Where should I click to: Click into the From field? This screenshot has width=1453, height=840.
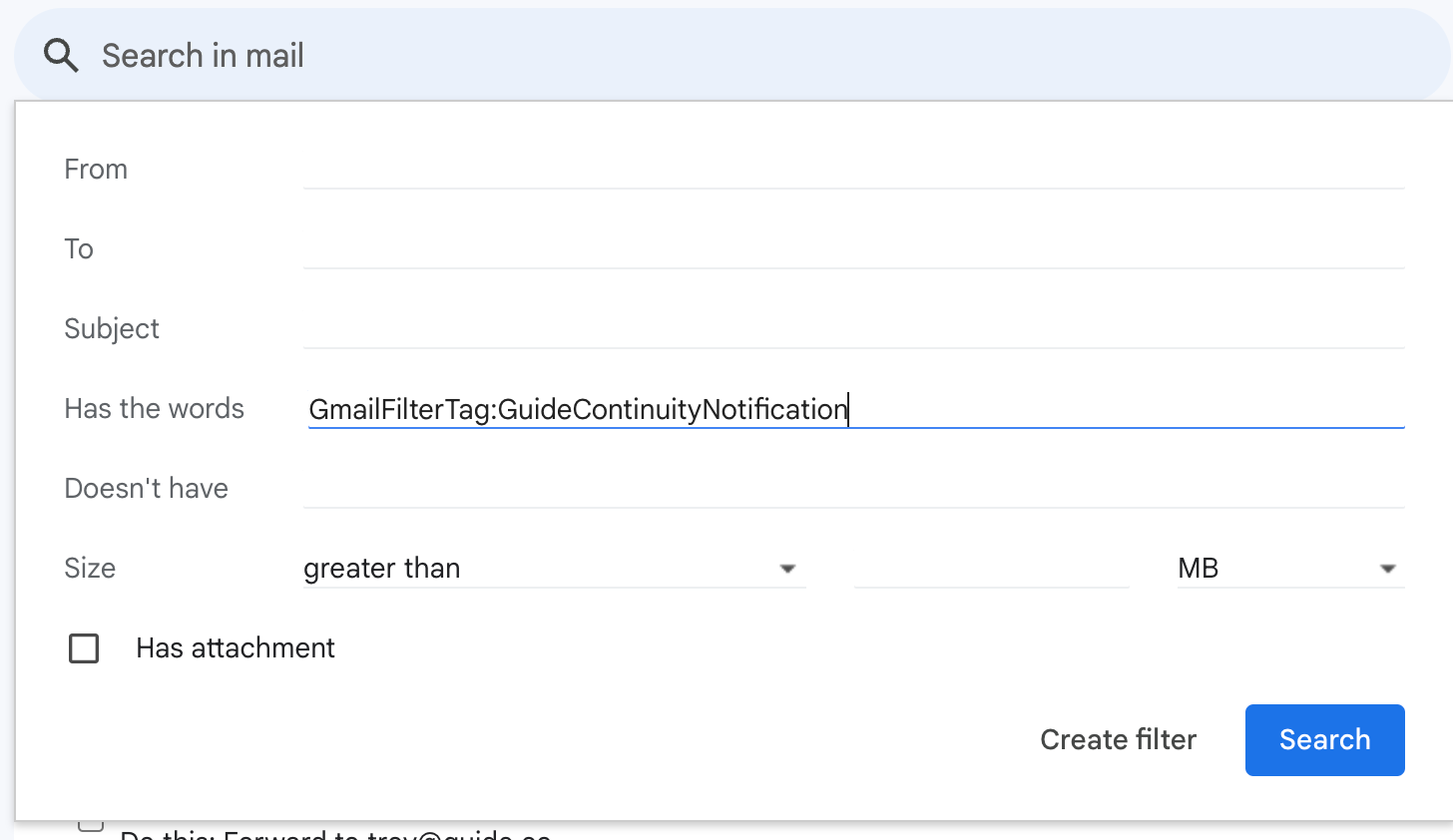coord(854,169)
